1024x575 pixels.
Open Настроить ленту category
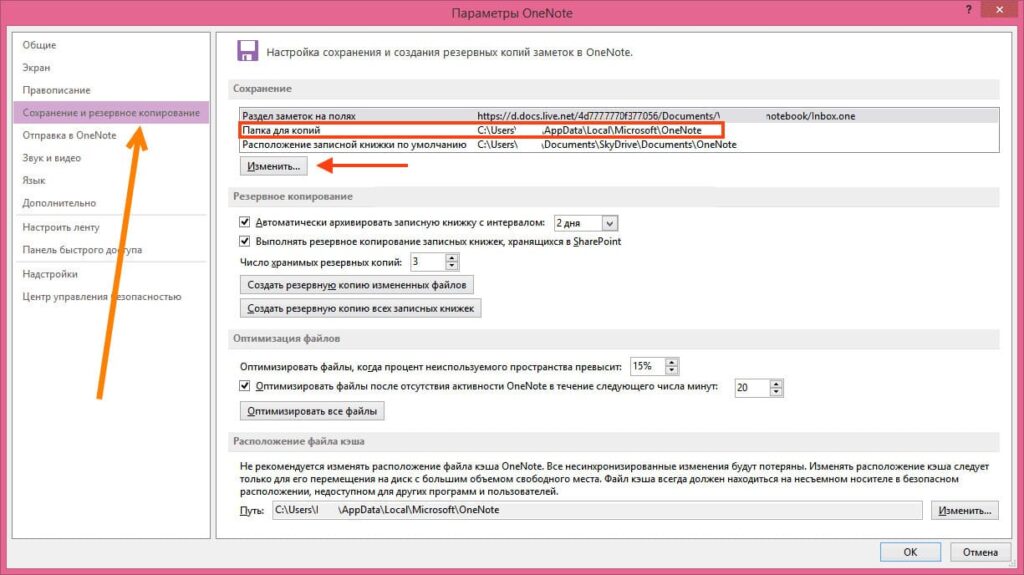click(61, 227)
